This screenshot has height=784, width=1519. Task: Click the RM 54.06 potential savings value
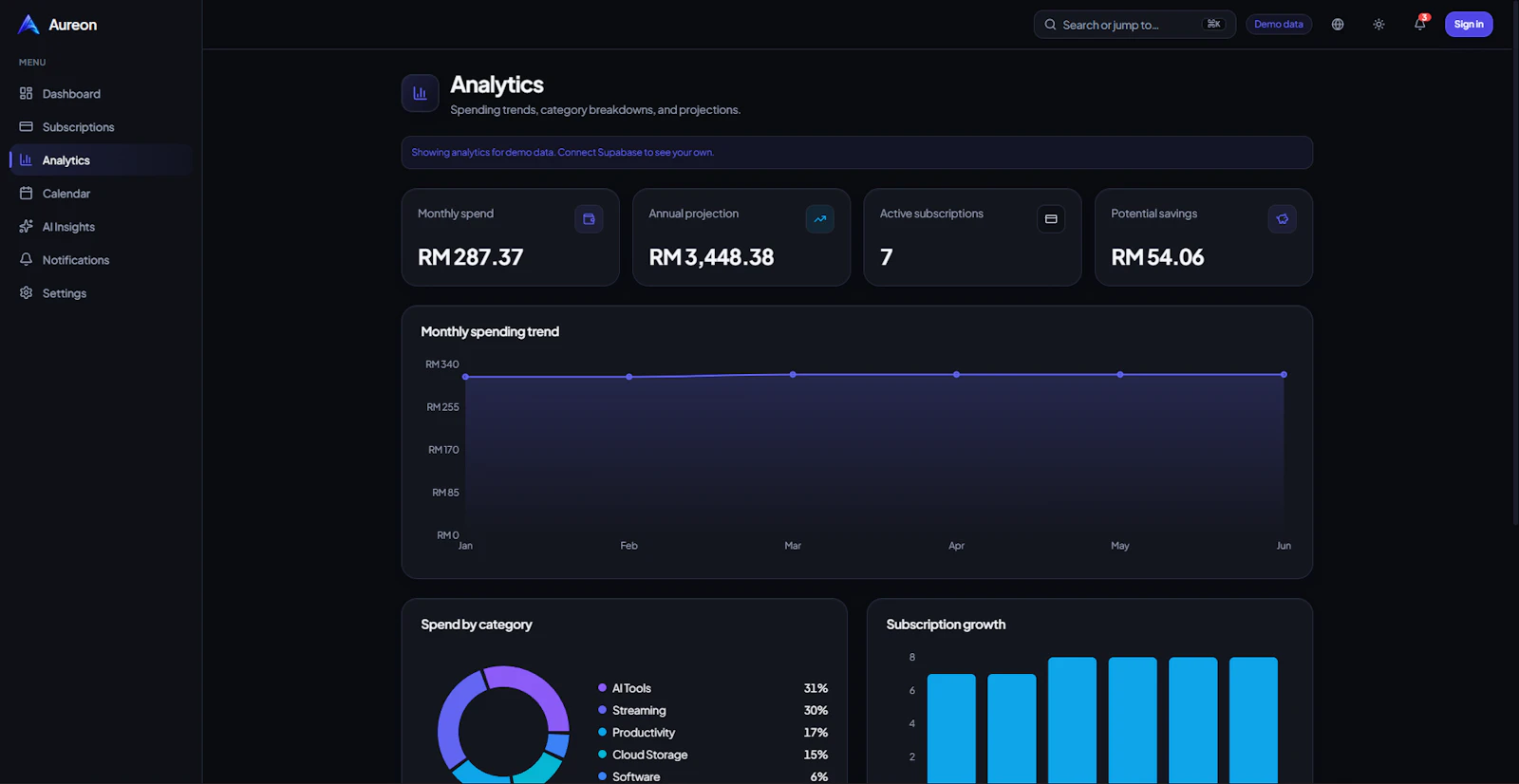tap(1157, 257)
